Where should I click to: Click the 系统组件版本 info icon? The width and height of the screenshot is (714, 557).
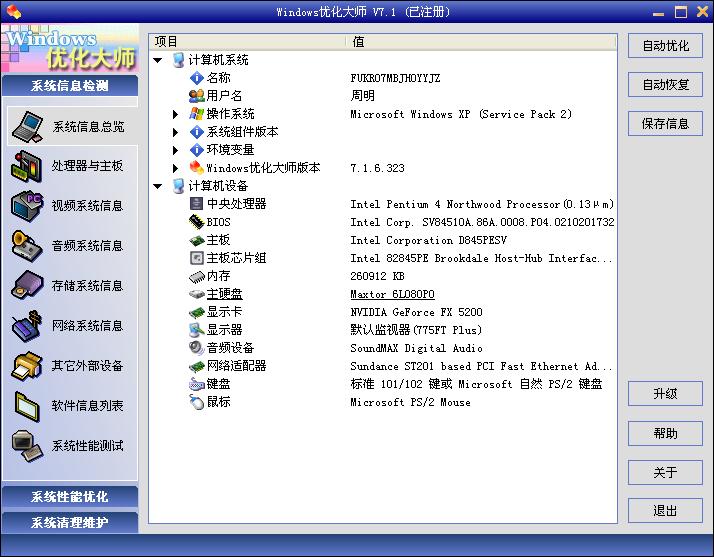tap(196, 132)
